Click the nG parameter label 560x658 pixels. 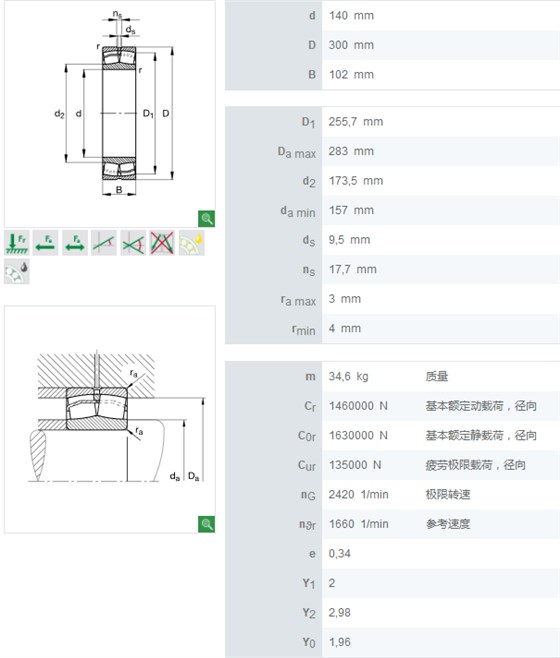tap(308, 496)
